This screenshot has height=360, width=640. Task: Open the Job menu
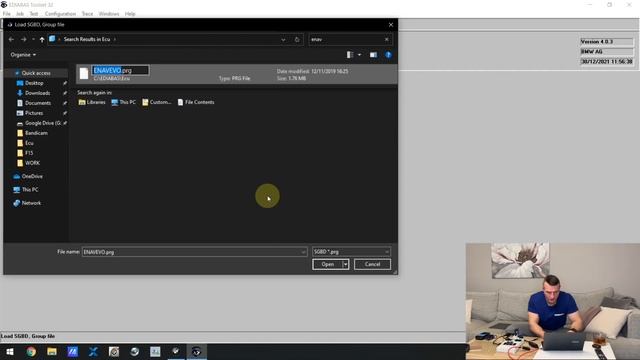[x=20, y=14]
